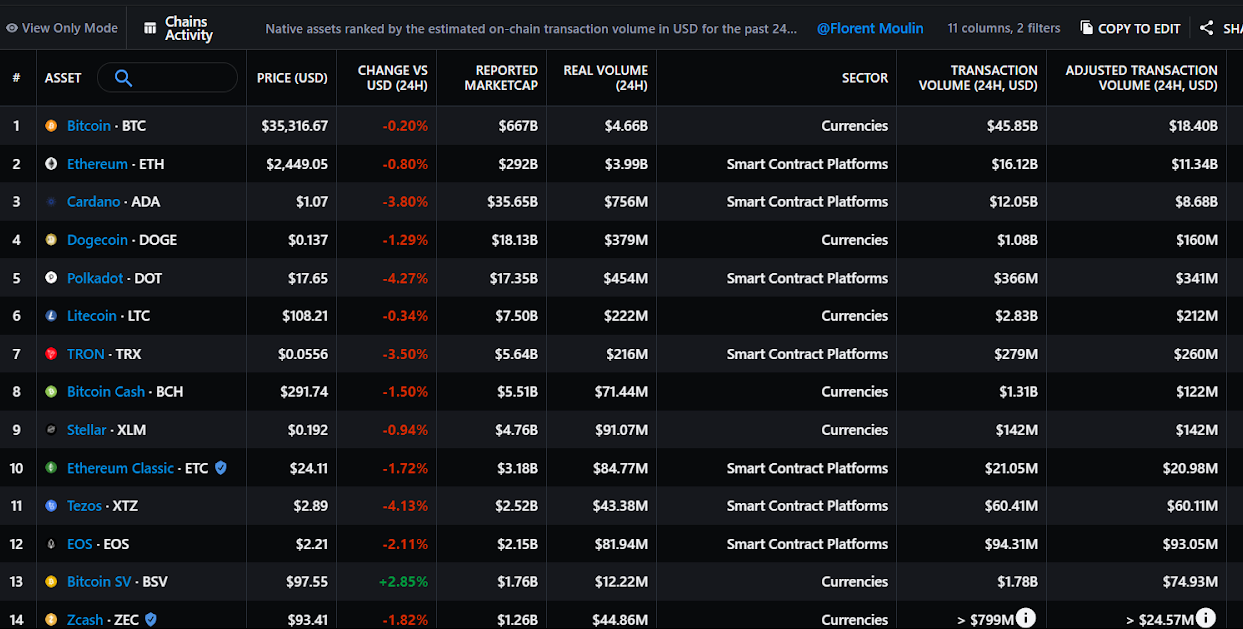Click the View Only Mode label
Viewport: 1243px width, 629px height.
[70, 28]
